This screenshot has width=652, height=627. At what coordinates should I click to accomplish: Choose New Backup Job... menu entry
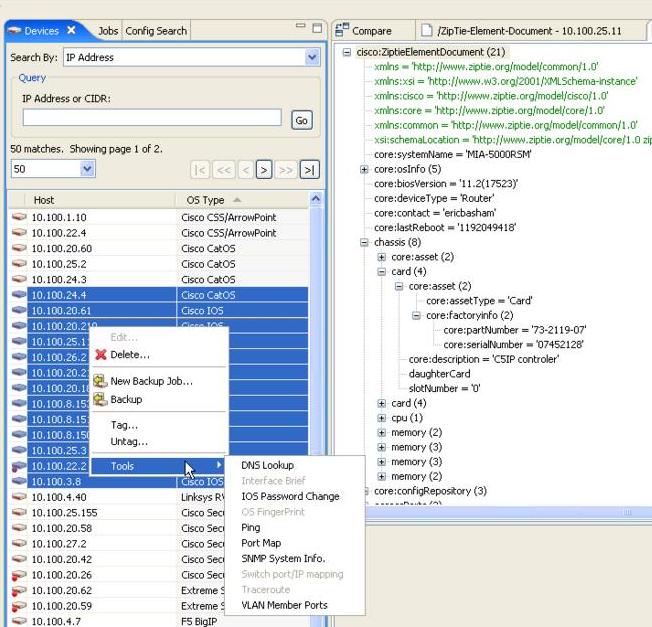[x=159, y=381]
